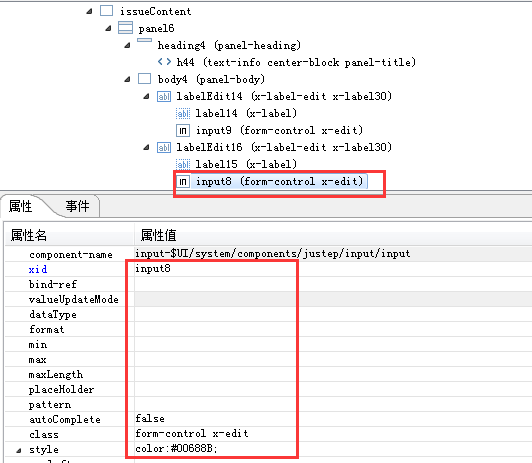This screenshot has height=463, width=532.
Task: Click the max value field
Action: pyautogui.click(x=333, y=359)
